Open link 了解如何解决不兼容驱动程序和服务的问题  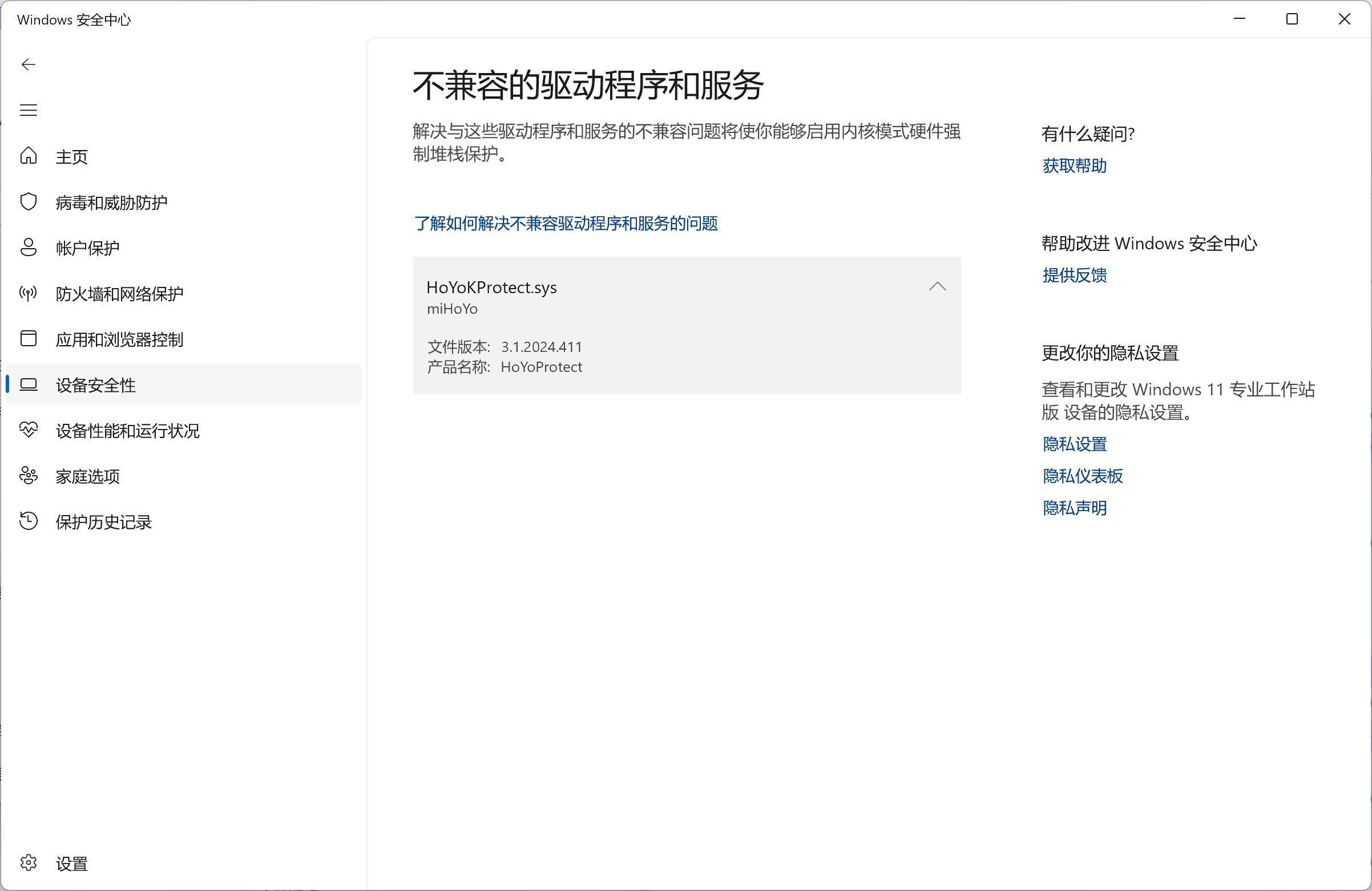click(566, 224)
